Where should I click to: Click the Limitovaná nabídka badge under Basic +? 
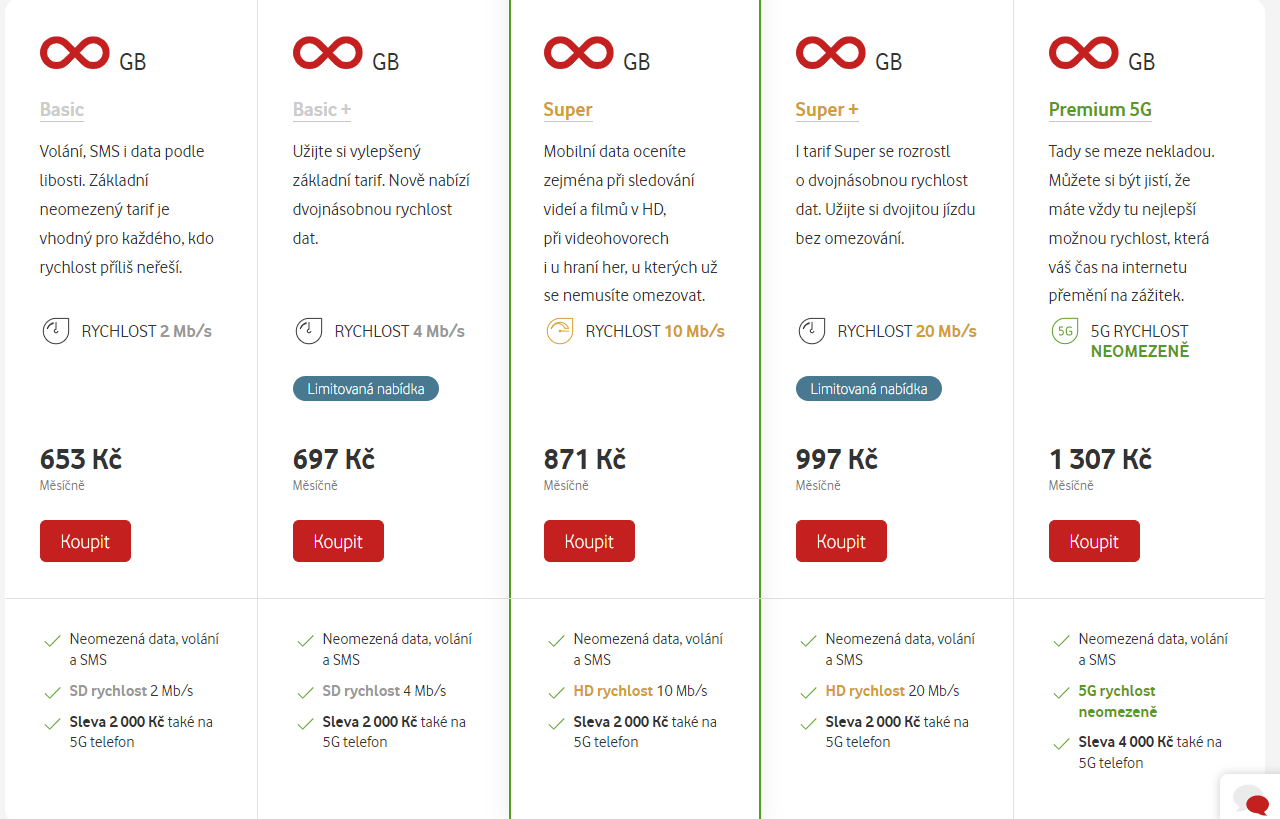366,389
